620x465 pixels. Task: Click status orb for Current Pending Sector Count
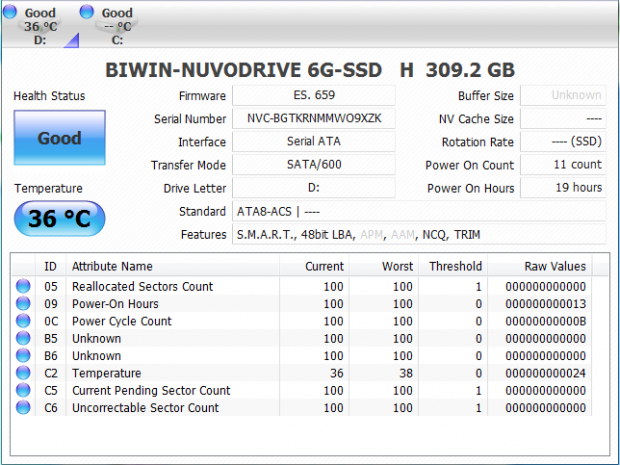(x=23, y=390)
